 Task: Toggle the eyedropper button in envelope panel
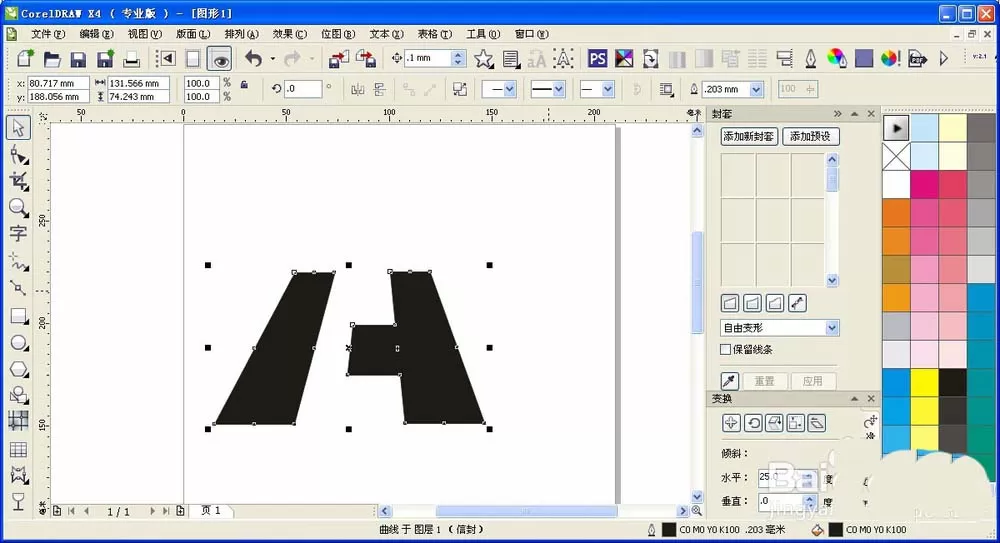click(730, 381)
